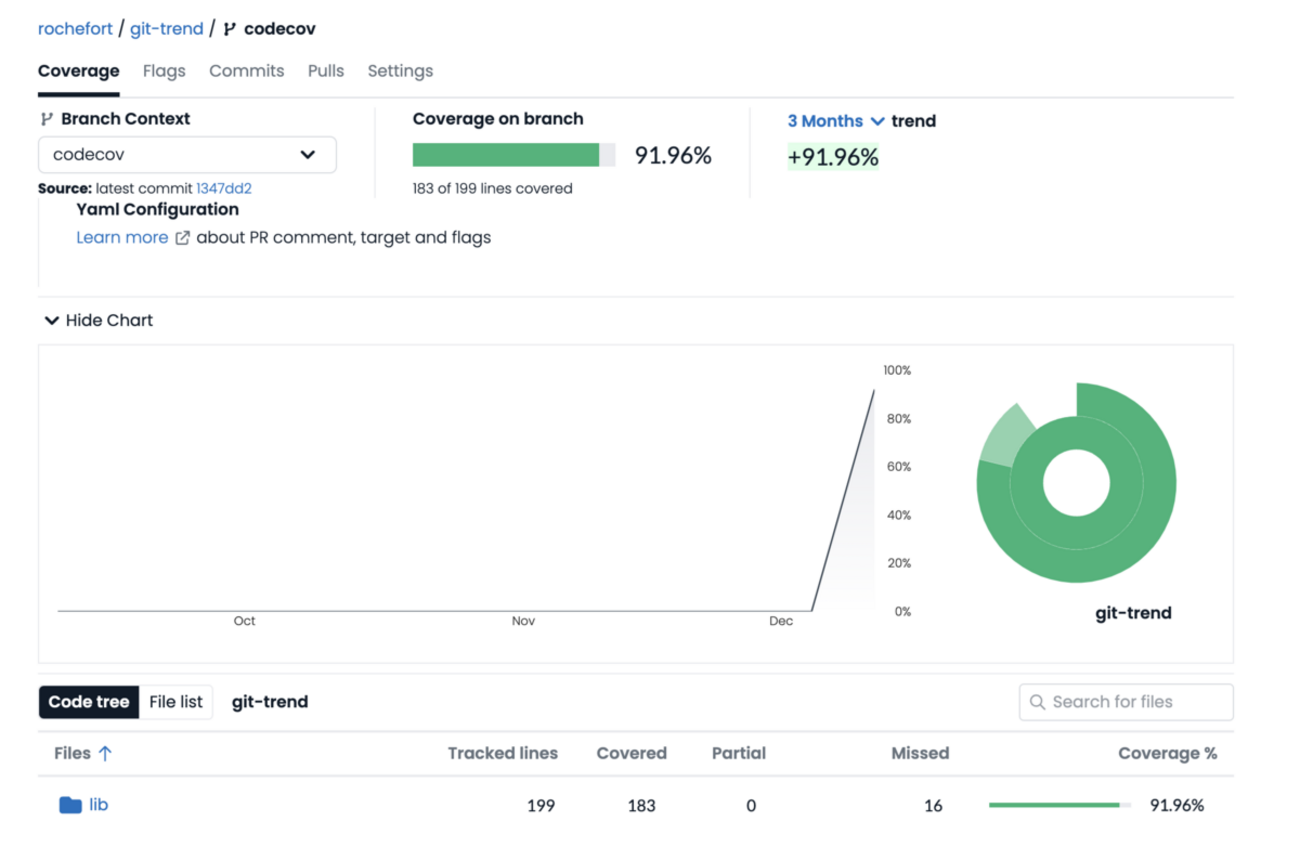Switch to Code tree view

click(89, 702)
